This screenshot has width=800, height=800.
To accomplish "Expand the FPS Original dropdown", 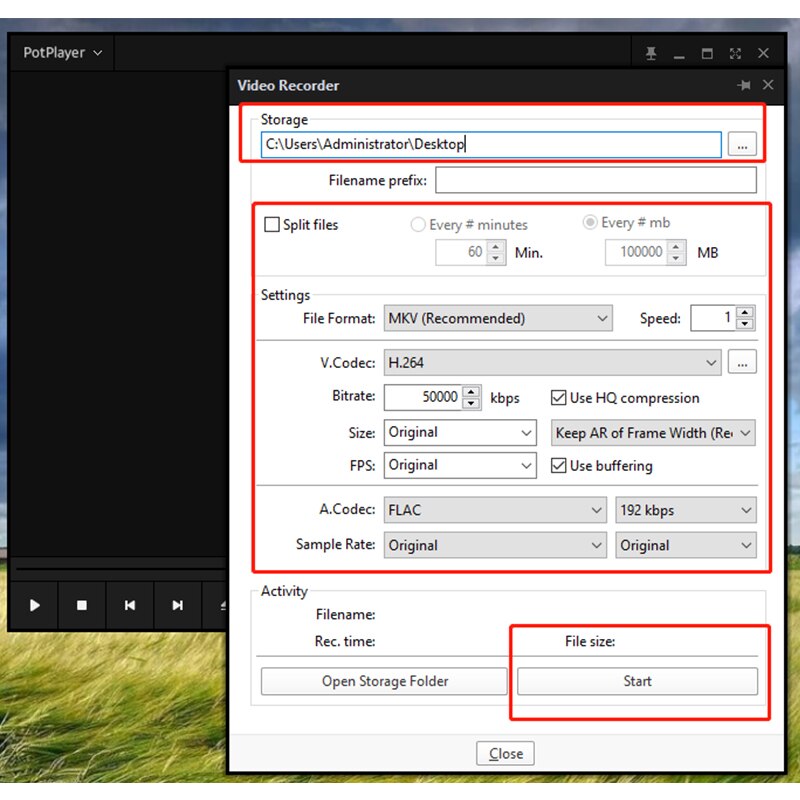I will pyautogui.click(x=460, y=465).
